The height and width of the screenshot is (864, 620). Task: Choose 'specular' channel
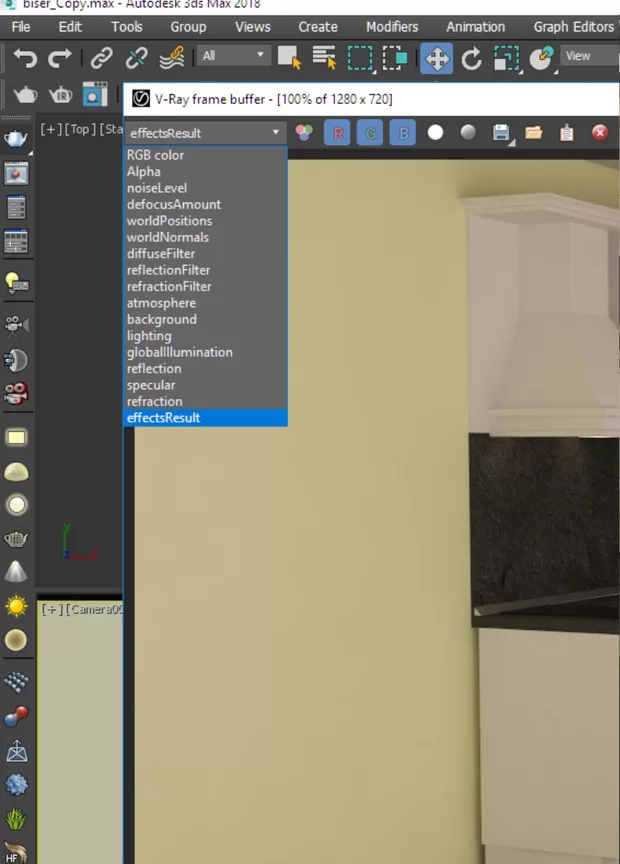(x=206, y=385)
